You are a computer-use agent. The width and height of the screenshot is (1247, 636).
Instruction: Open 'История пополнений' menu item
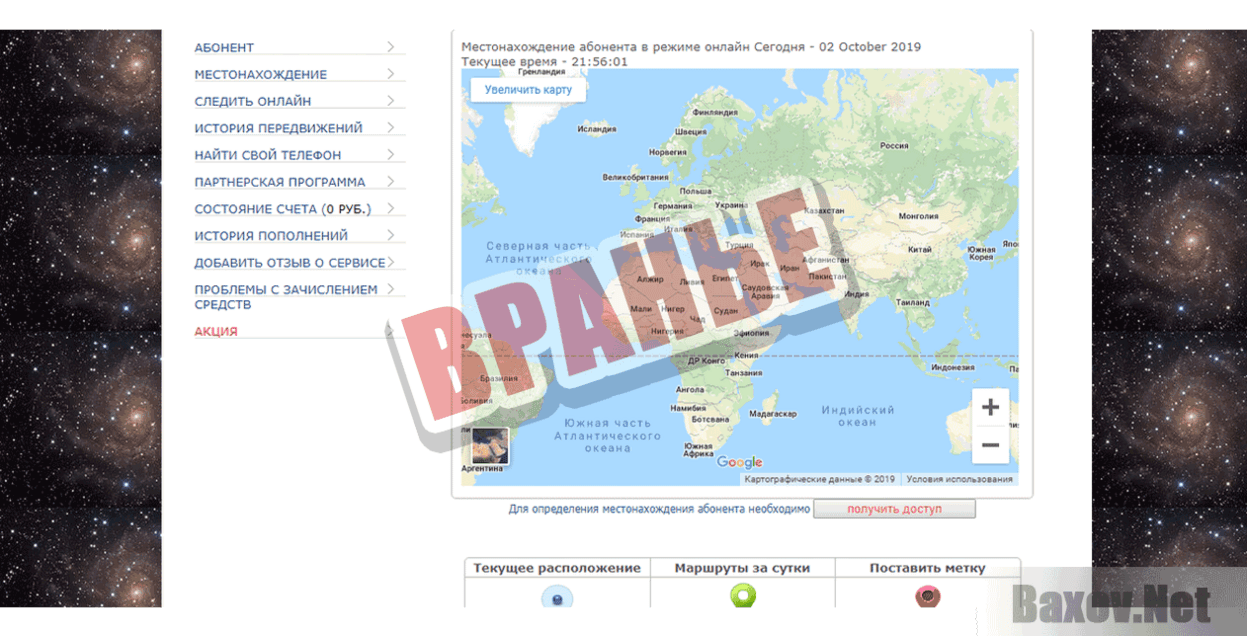pos(271,236)
